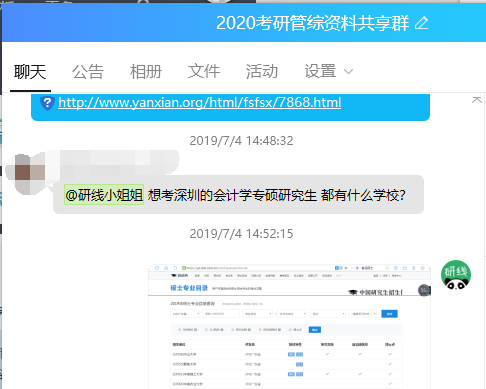Click the blurred sender nickname
486x389 pixels.
tap(113, 162)
